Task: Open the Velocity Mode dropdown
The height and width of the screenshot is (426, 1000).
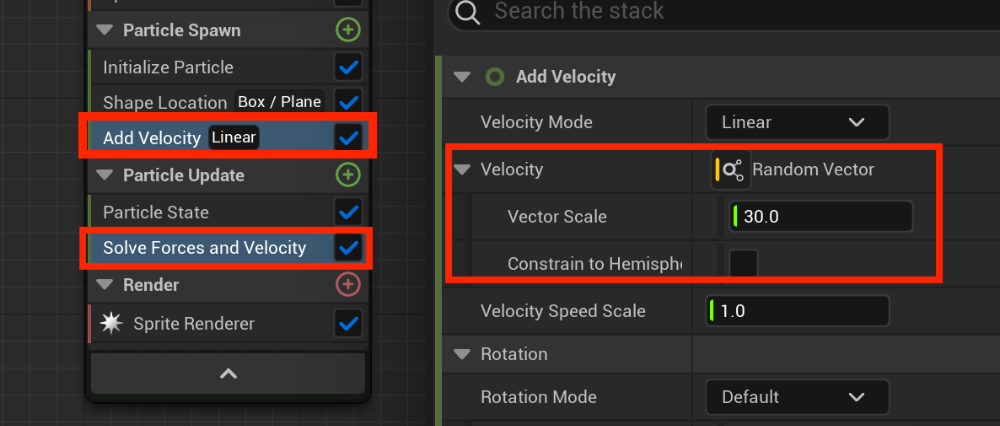Action: [x=796, y=123]
